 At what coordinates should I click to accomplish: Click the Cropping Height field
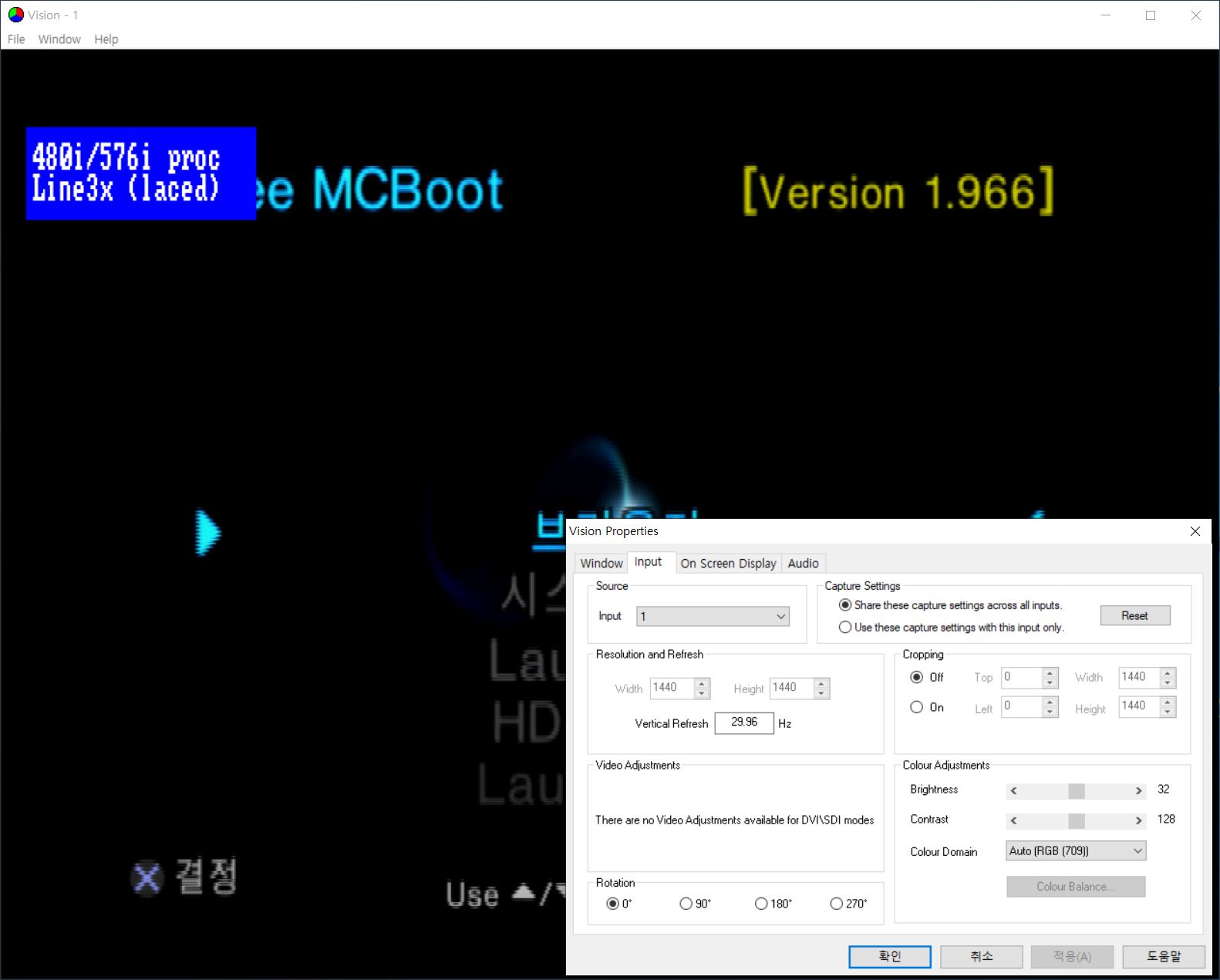tap(1140, 706)
